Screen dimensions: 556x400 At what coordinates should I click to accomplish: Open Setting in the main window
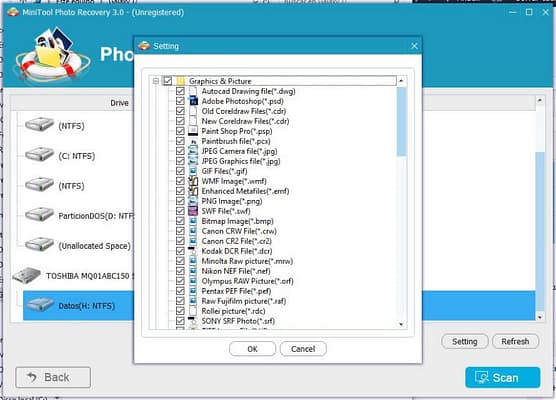pos(465,341)
